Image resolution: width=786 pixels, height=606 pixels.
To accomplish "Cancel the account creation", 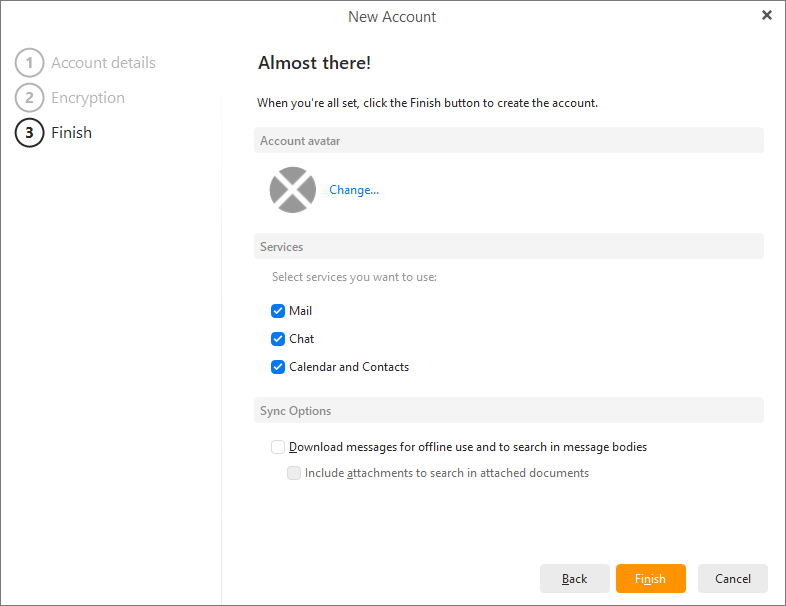I will [732, 579].
